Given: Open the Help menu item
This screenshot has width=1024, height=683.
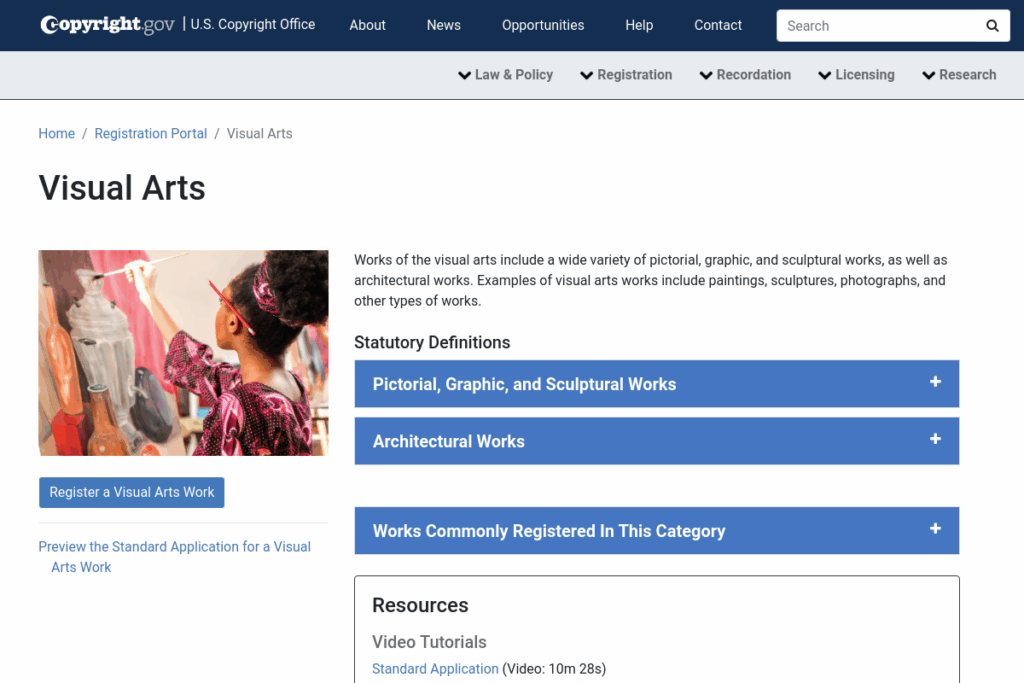Looking at the screenshot, I should coord(639,25).
